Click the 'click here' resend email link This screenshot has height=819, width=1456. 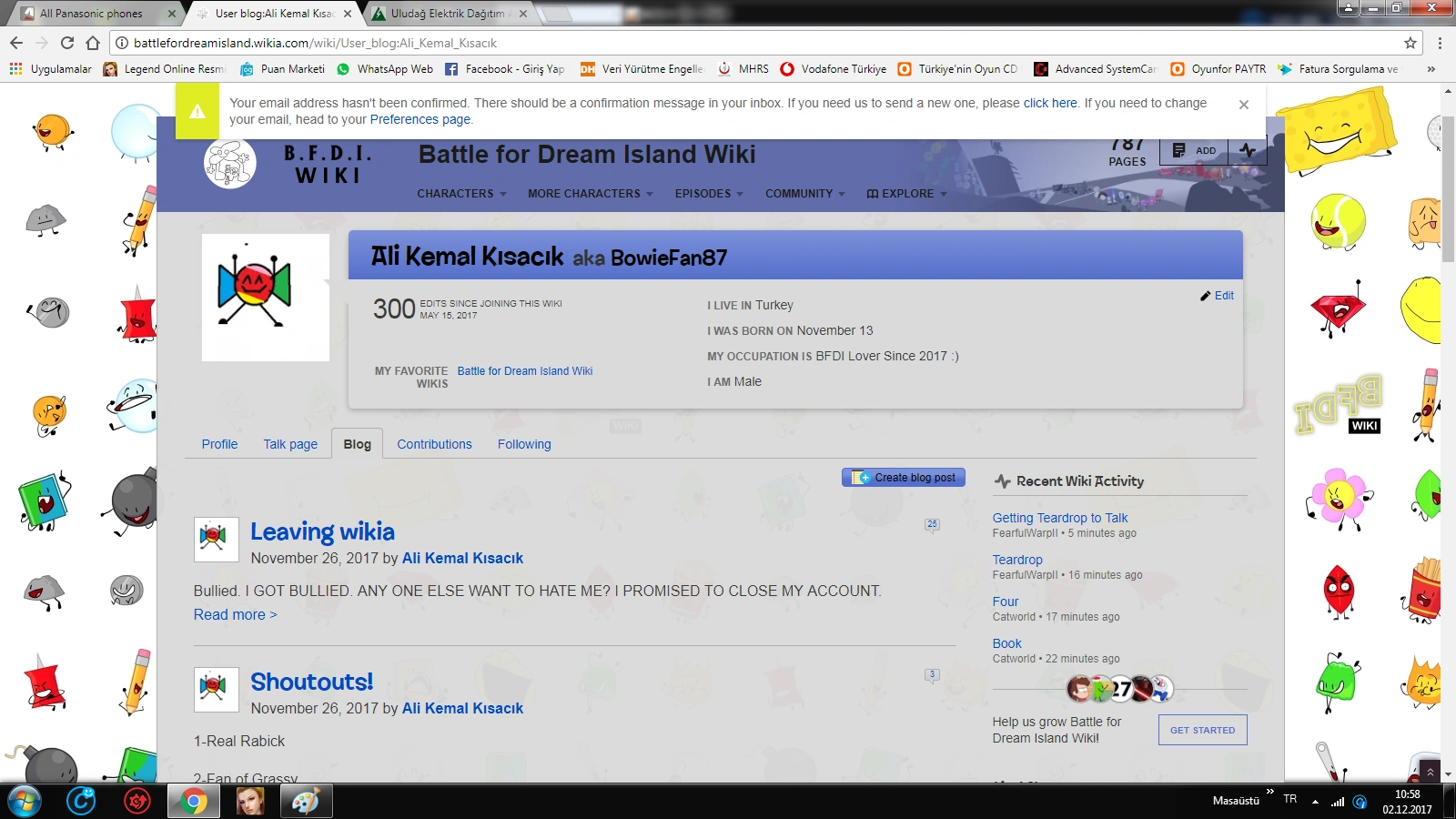pyautogui.click(x=1050, y=103)
